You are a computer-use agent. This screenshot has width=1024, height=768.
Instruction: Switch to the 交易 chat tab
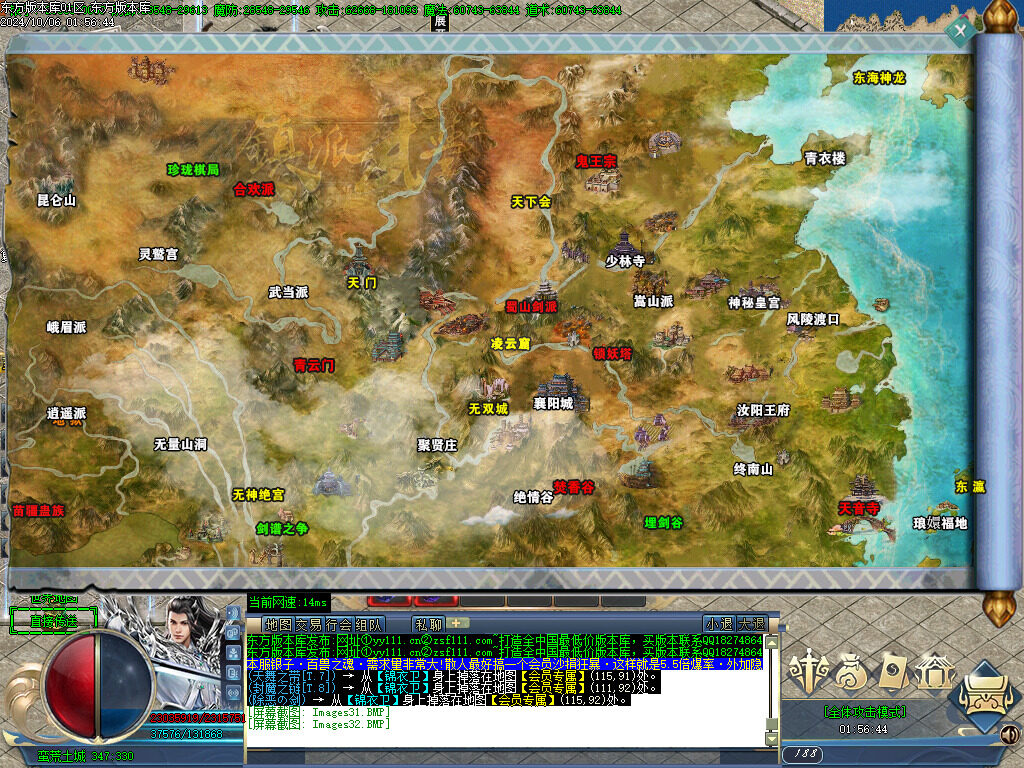[309, 625]
